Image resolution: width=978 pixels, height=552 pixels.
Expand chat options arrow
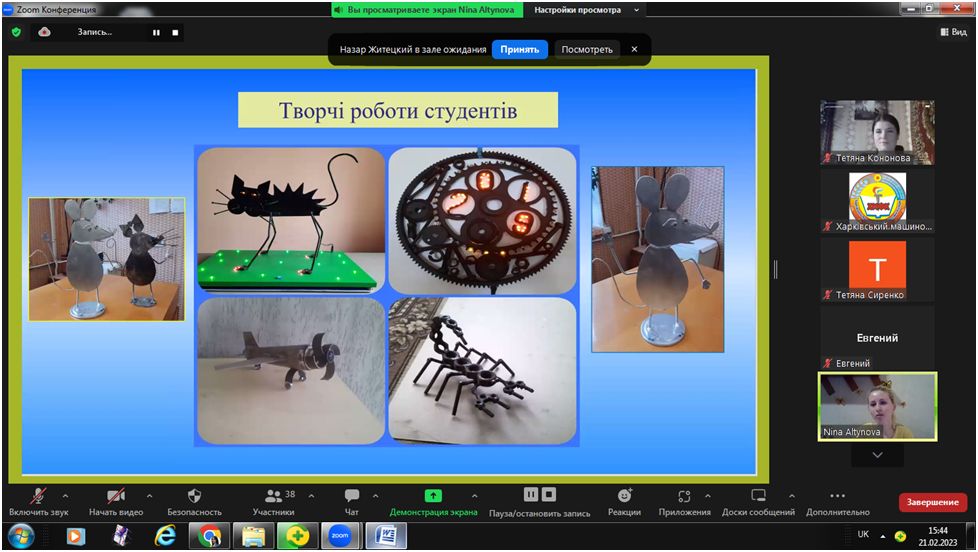tap(375, 496)
